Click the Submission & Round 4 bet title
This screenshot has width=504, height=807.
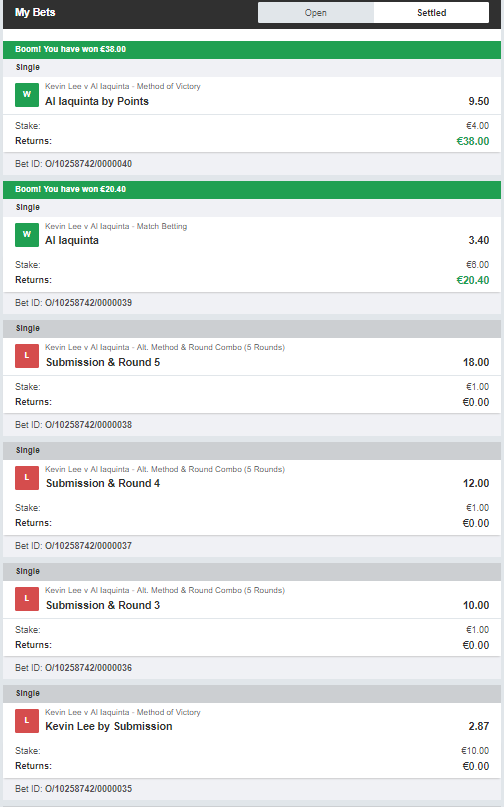click(x=103, y=483)
